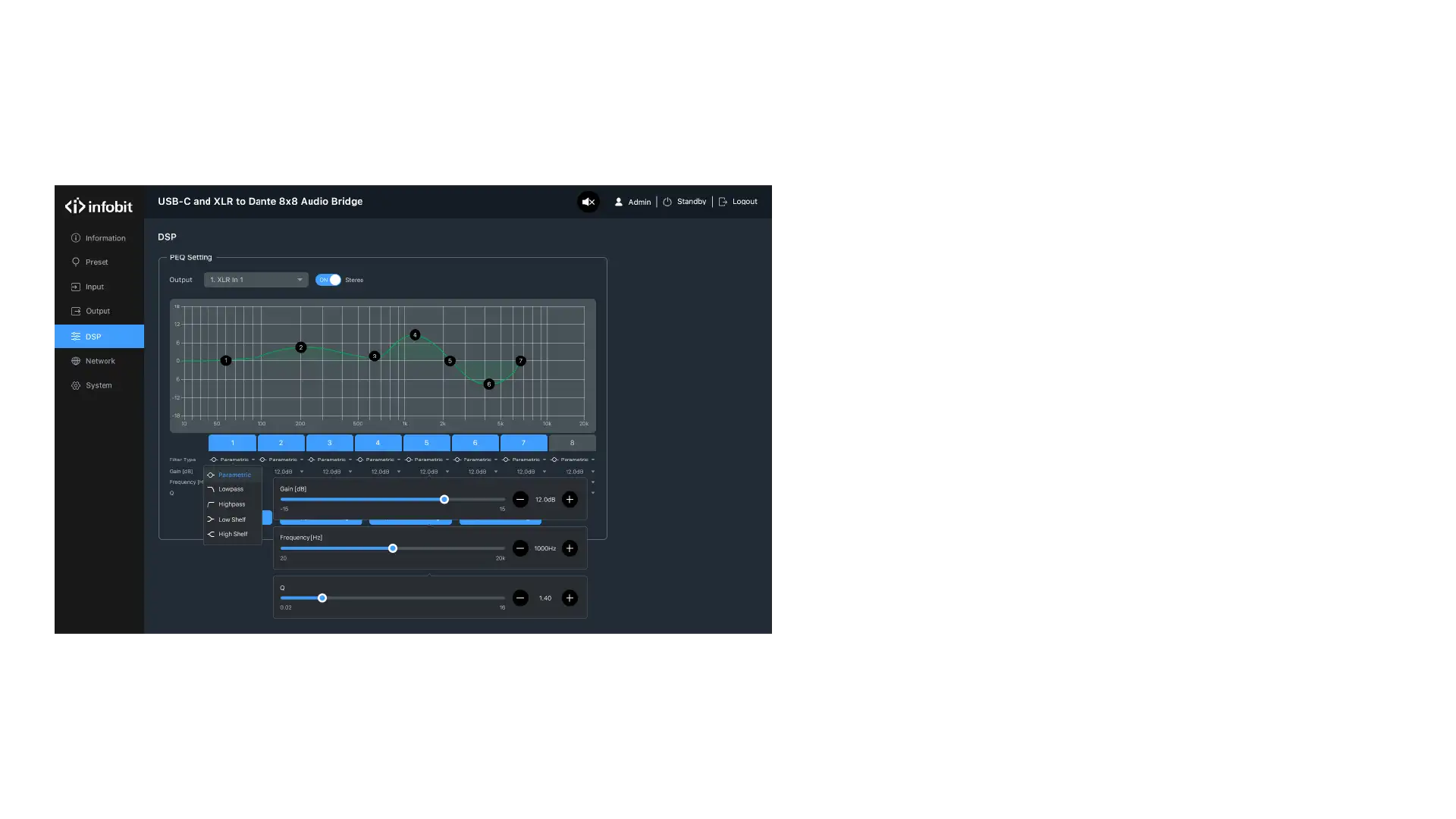Select EQ node 2 on the graph
The height and width of the screenshot is (819, 1456).
pyautogui.click(x=301, y=347)
